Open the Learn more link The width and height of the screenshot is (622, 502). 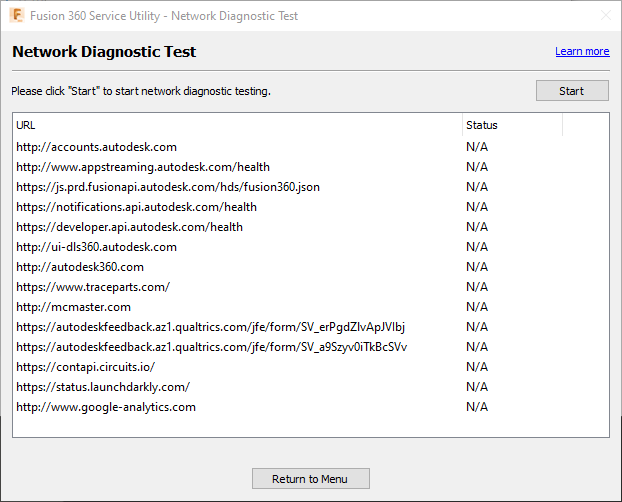582,51
